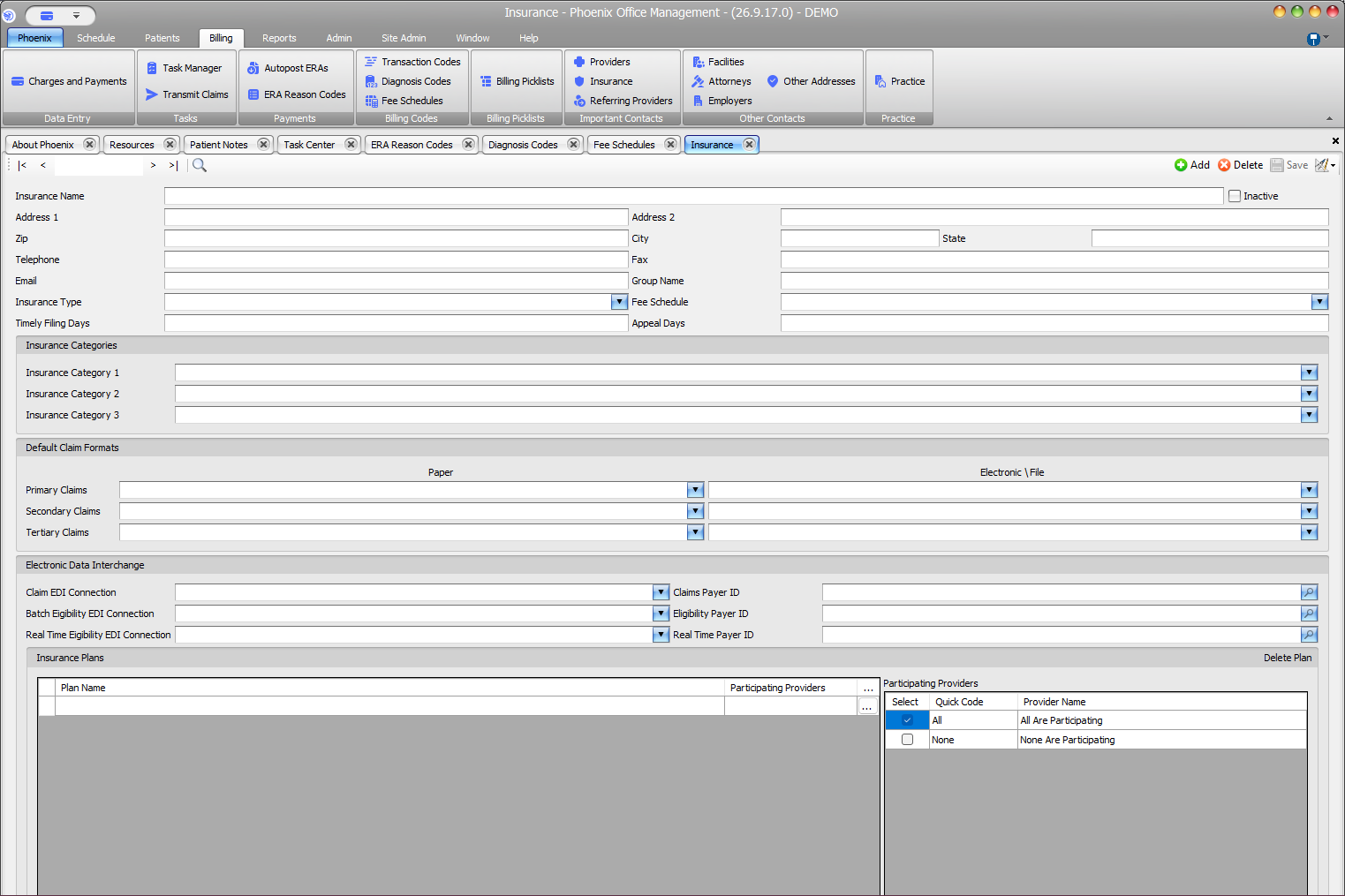Go to the first record
Image resolution: width=1345 pixels, height=896 pixels.
pyautogui.click(x=22, y=165)
